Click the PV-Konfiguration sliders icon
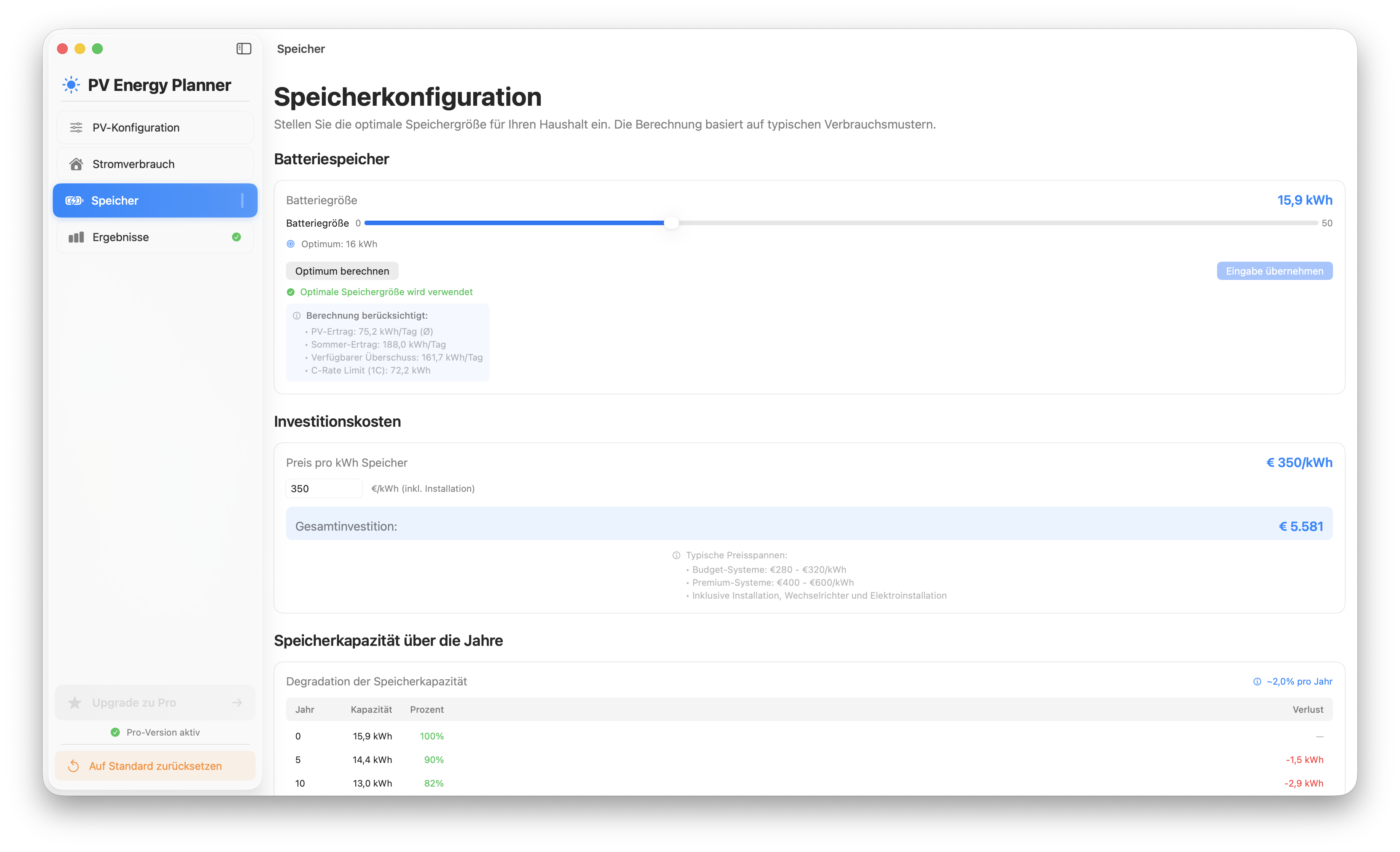1400x852 pixels. pos(76,128)
